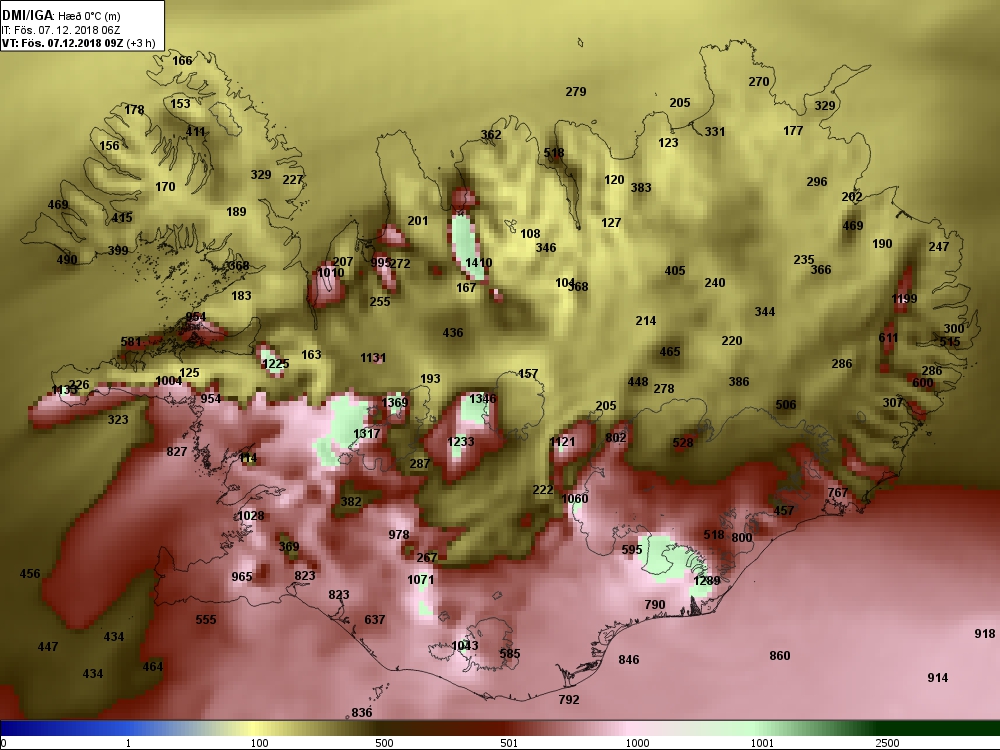Viewport: 1000px width, 750px height.
Task: Select the map value 1043
Action: pyautogui.click(x=464, y=646)
